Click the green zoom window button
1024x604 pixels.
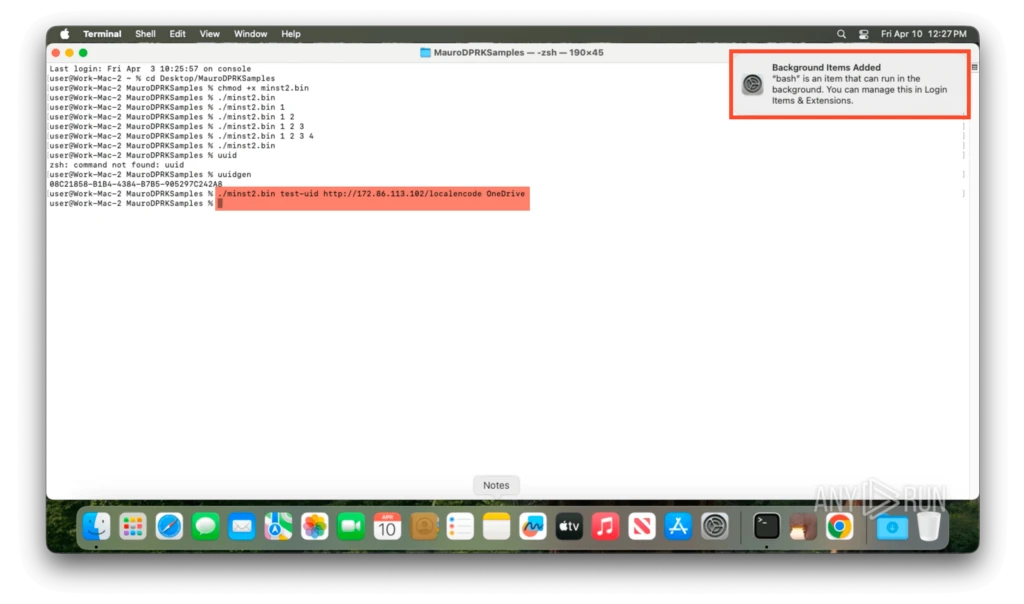tap(83, 52)
